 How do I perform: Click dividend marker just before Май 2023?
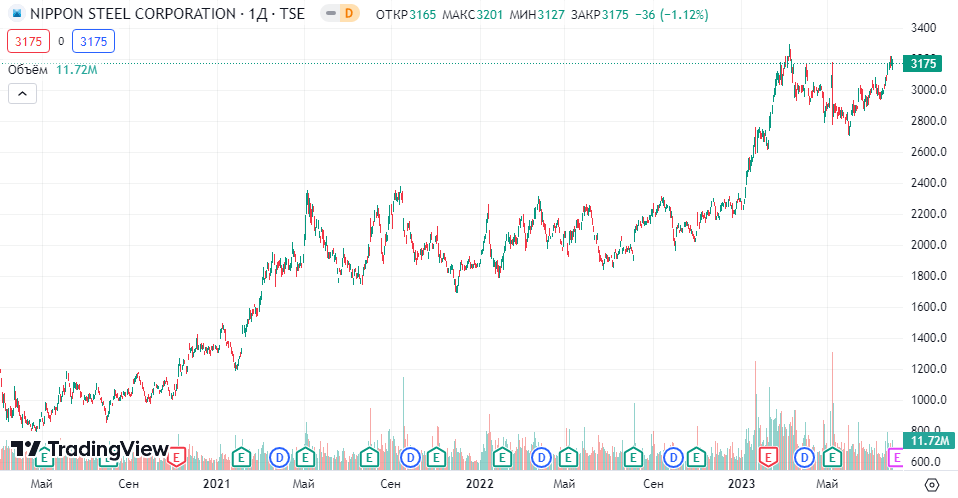click(805, 457)
